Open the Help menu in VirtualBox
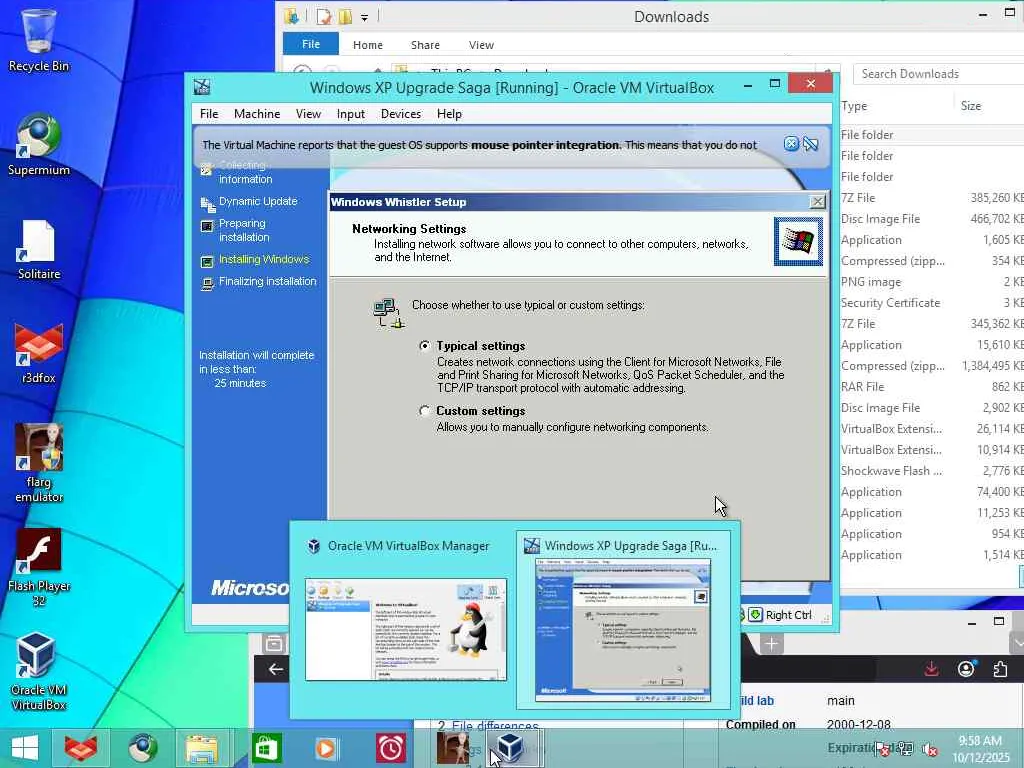 tap(449, 114)
